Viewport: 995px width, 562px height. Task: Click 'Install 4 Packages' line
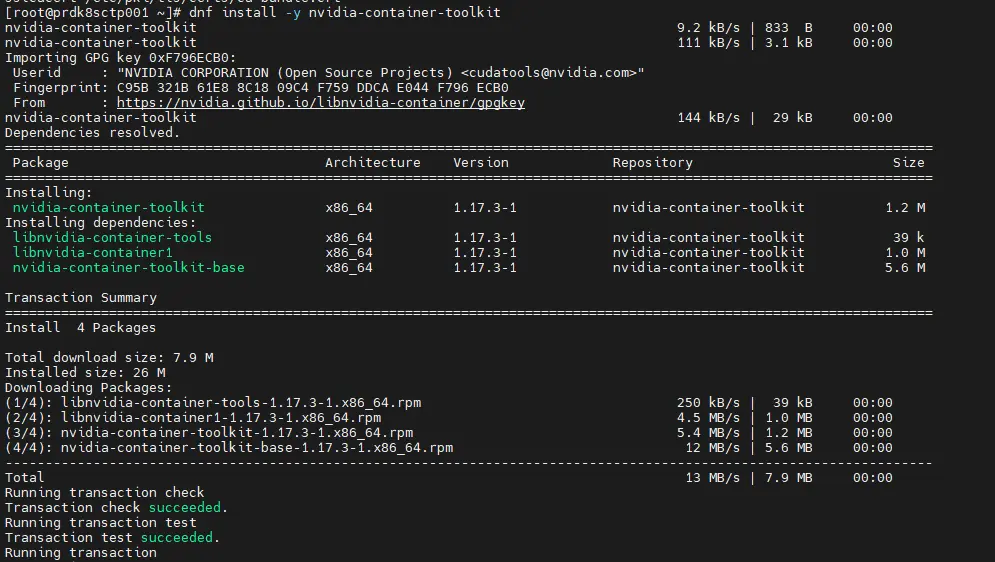pos(80,328)
